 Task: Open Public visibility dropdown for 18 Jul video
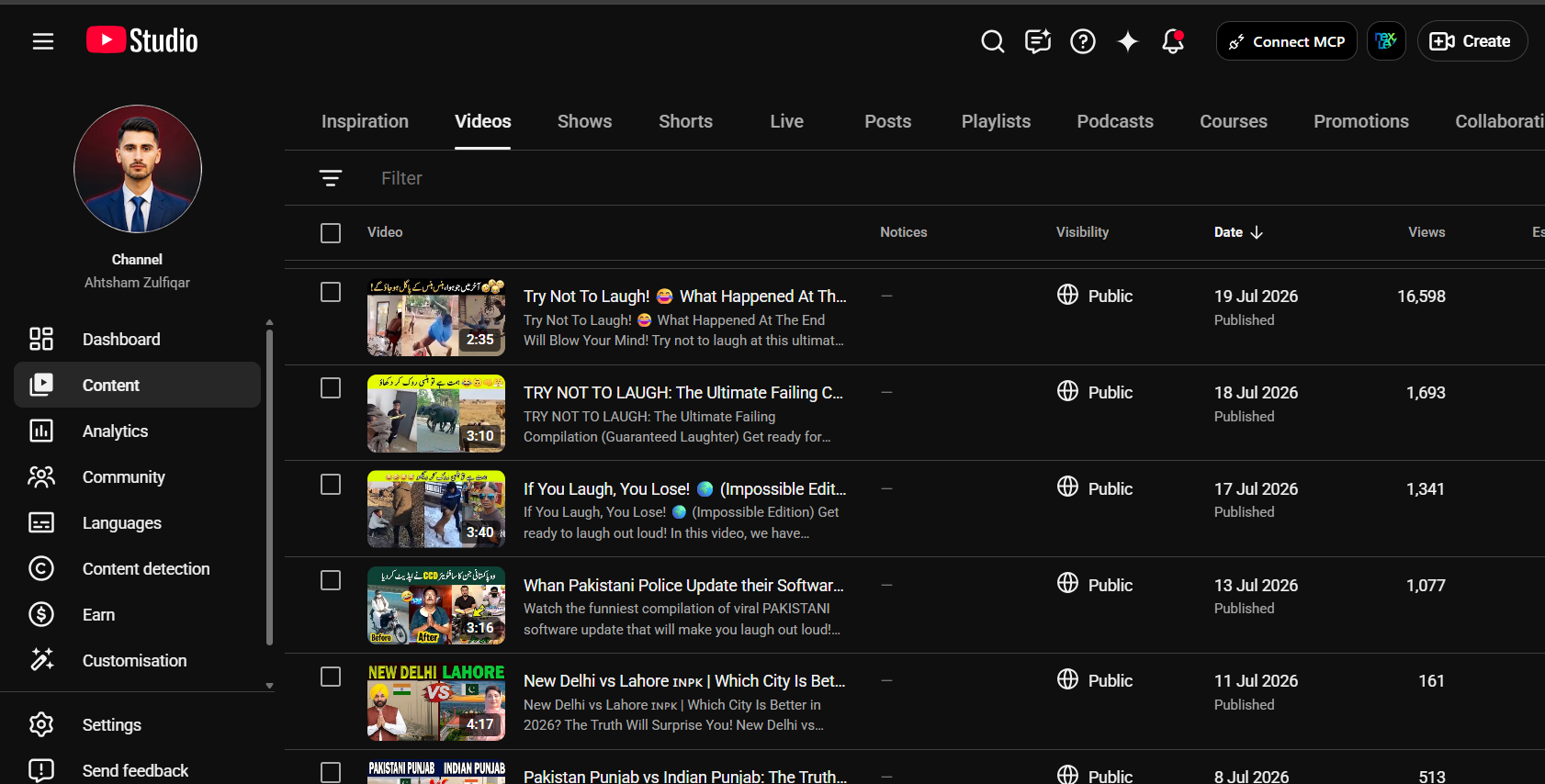pos(1095,392)
